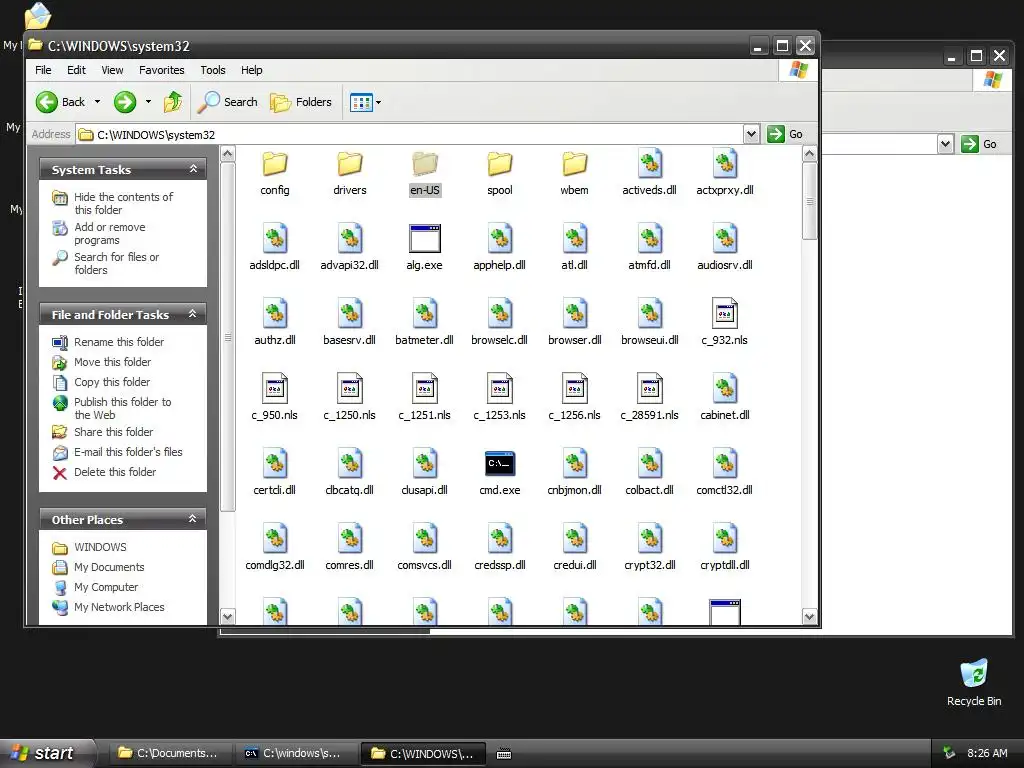Select the activeds.dll file
This screenshot has width=1024, height=768.
tap(649, 174)
